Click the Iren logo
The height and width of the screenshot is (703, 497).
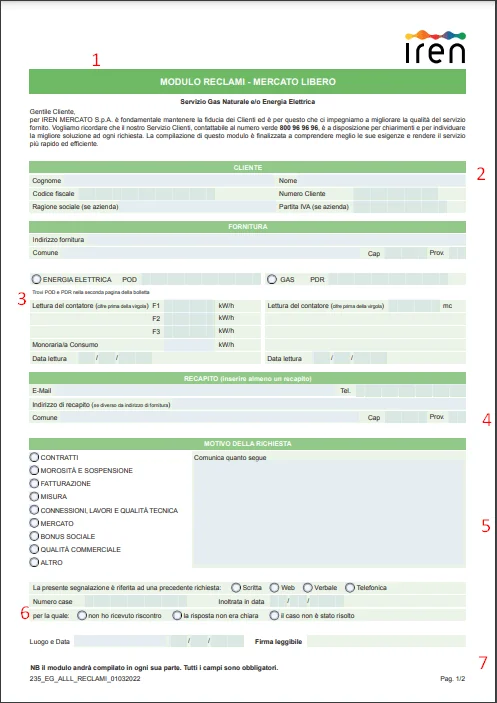435,46
